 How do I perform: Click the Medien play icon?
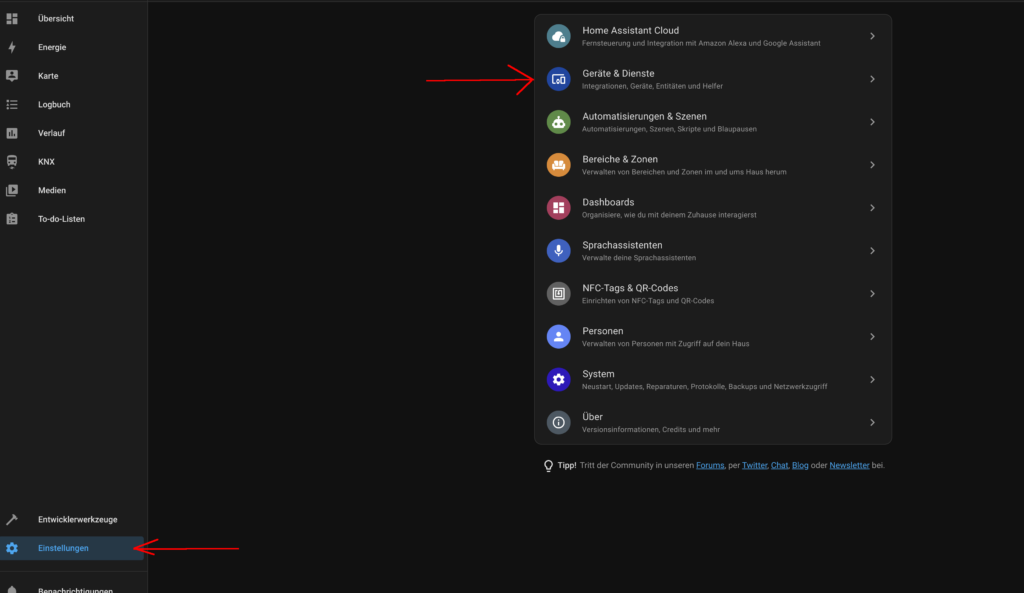tap(12, 190)
